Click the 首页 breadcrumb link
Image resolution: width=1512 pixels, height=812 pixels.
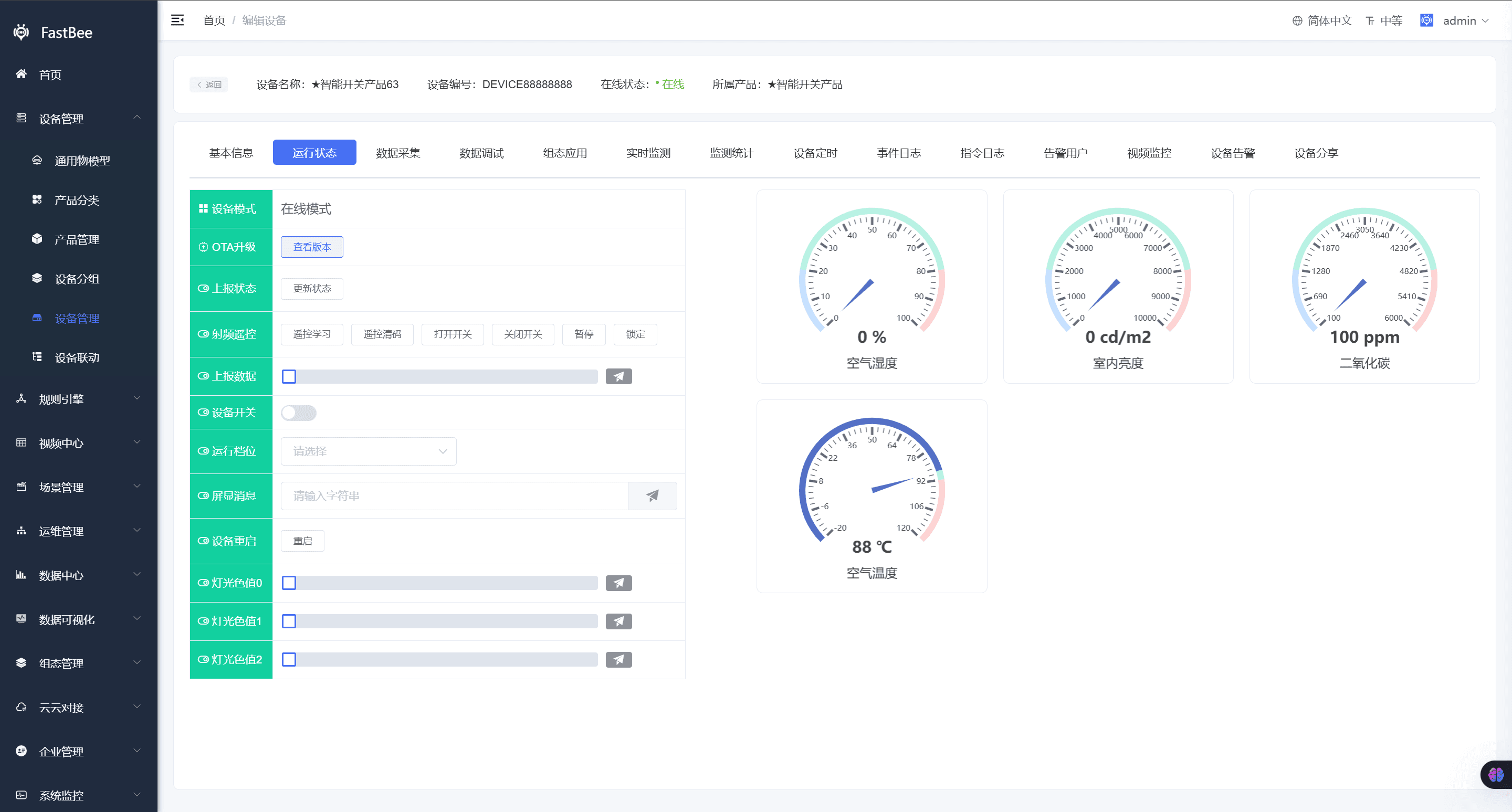tap(214, 20)
